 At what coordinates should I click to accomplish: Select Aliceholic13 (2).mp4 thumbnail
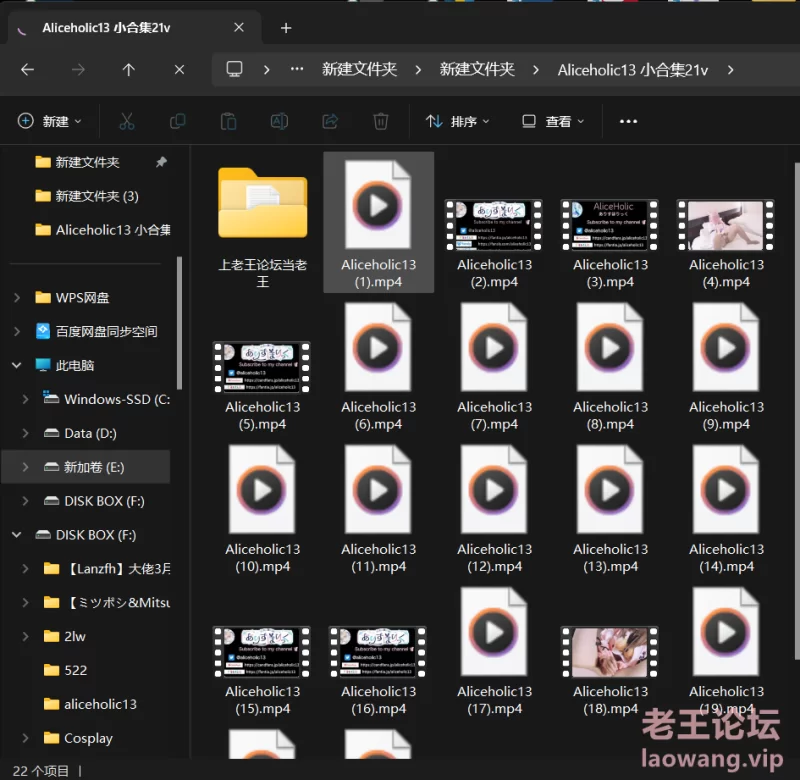[494, 225]
